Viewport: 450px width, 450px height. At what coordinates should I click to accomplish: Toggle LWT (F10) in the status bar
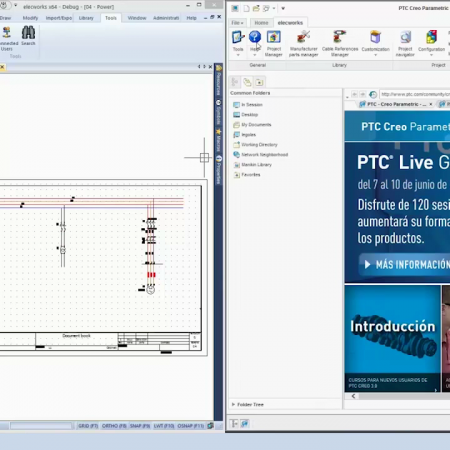[164, 426]
